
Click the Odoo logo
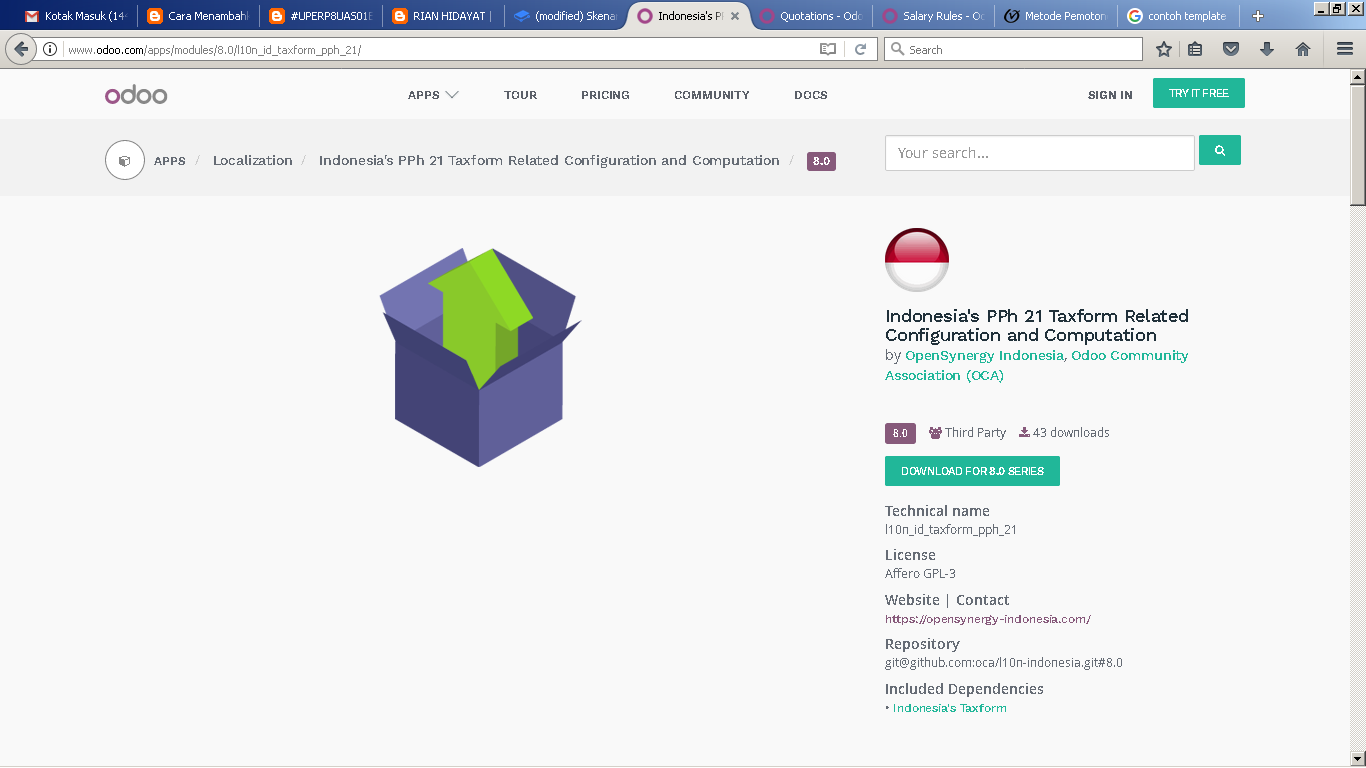[x=136, y=95]
